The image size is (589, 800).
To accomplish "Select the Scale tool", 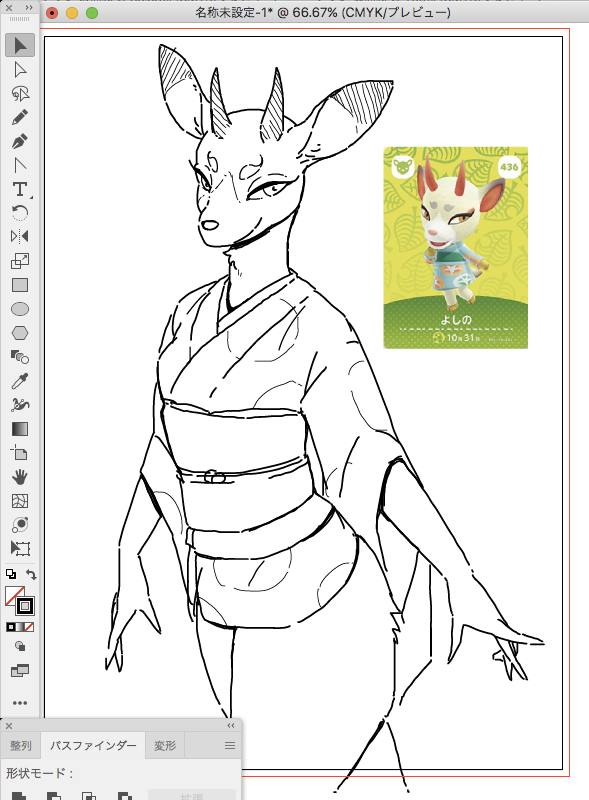I will click(20, 261).
